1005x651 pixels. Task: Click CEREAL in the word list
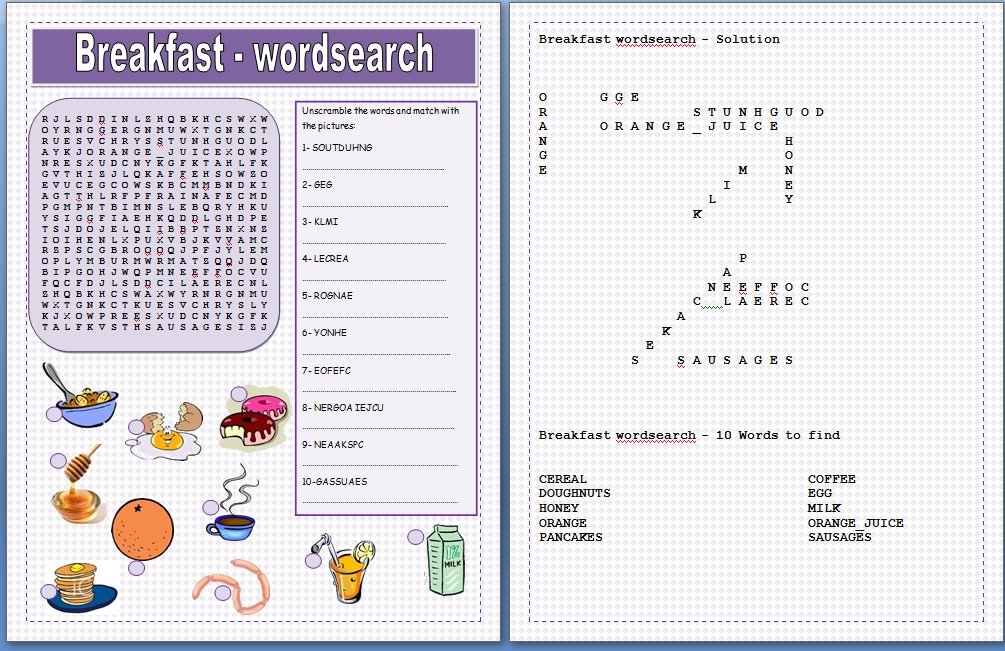coord(563,479)
